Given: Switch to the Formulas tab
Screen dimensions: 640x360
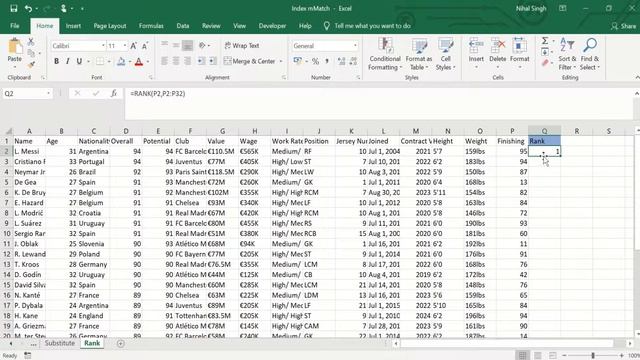Looking at the screenshot, I should point(151,26).
